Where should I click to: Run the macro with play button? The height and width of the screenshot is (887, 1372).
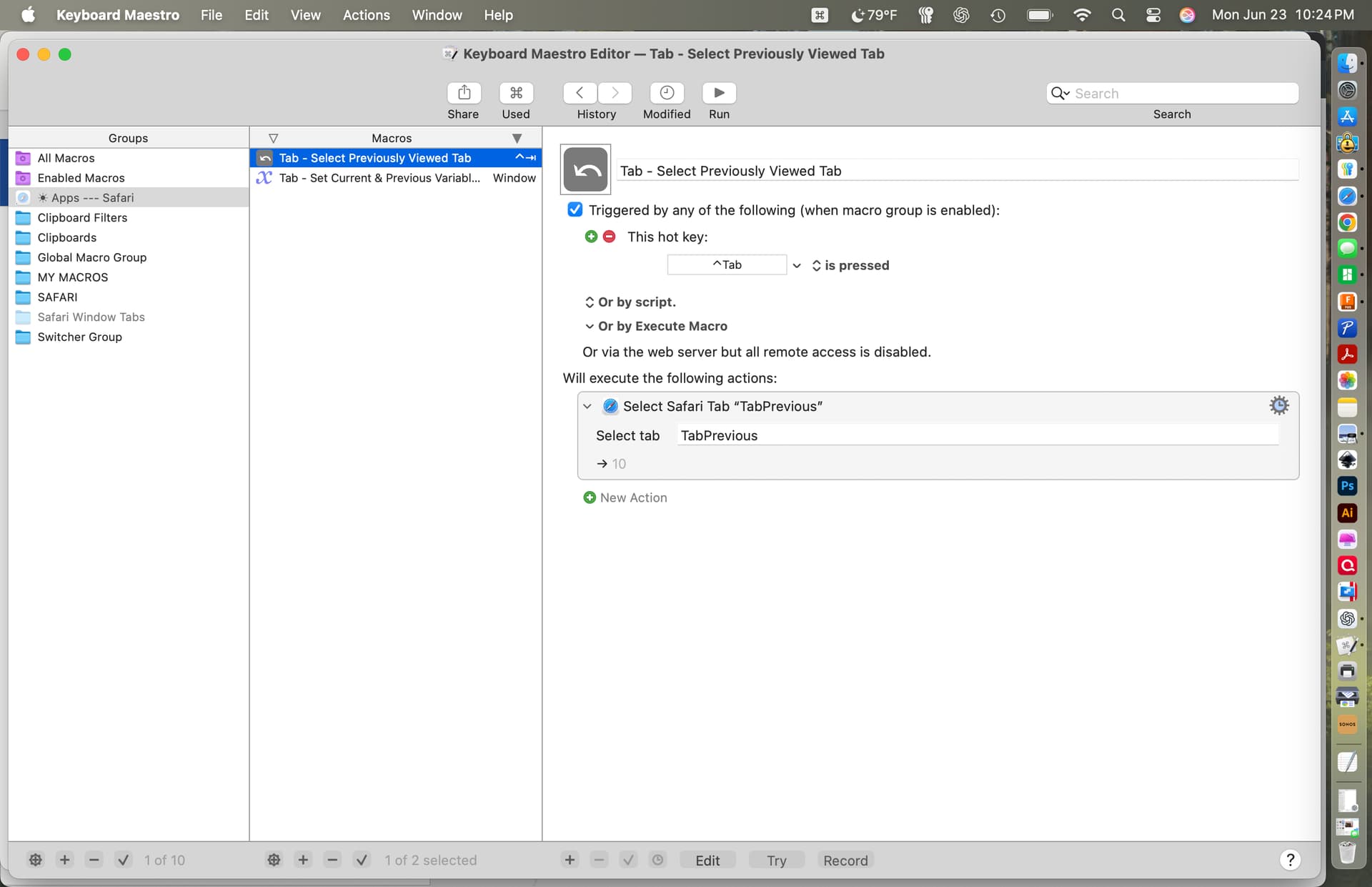pyautogui.click(x=719, y=93)
